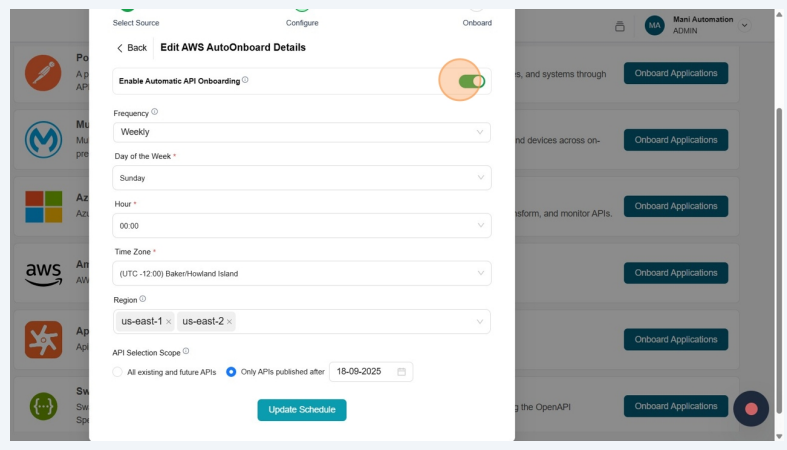
Task: Expand the Time Zone dropdown
Action: 302,273
